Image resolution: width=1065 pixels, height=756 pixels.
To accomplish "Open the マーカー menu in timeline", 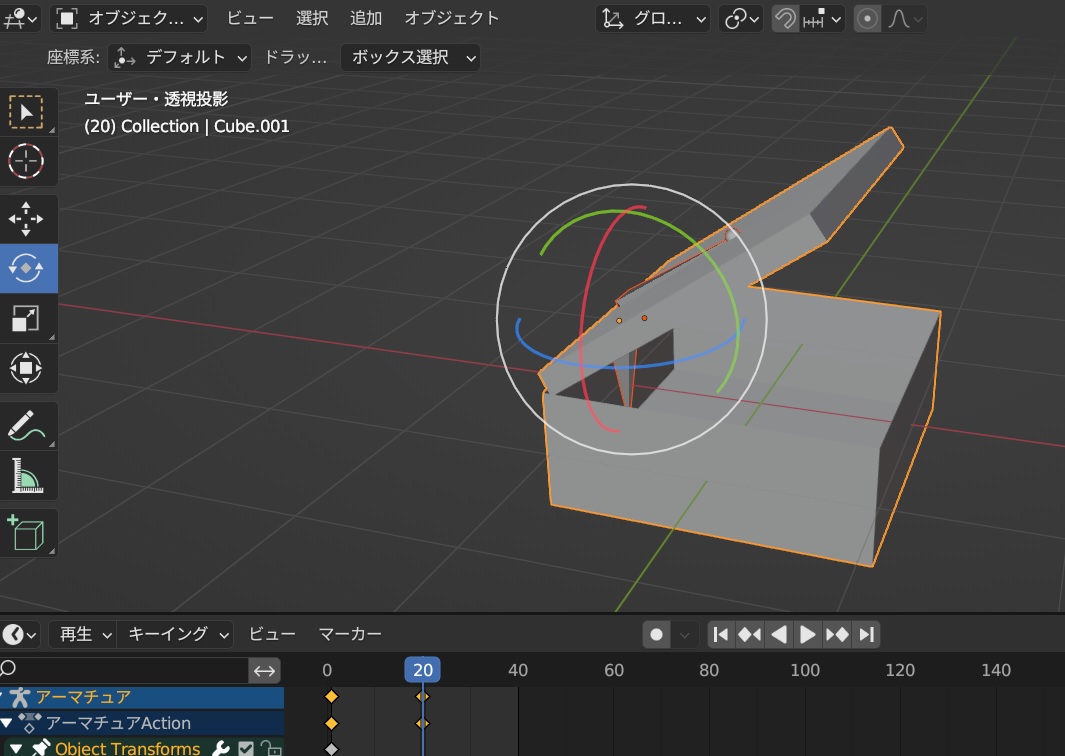I will click(x=350, y=634).
